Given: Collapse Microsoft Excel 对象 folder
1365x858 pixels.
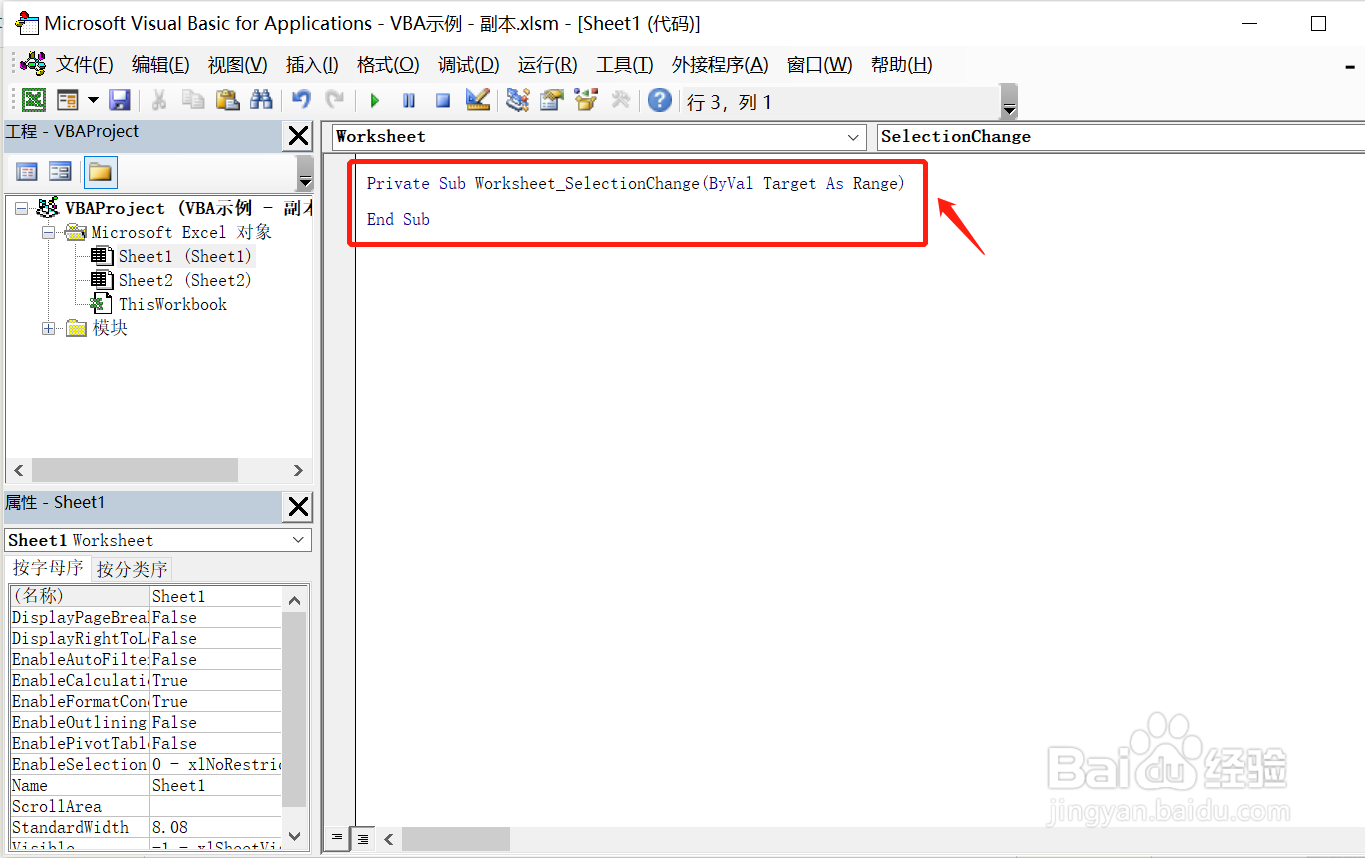Looking at the screenshot, I should (48, 232).
